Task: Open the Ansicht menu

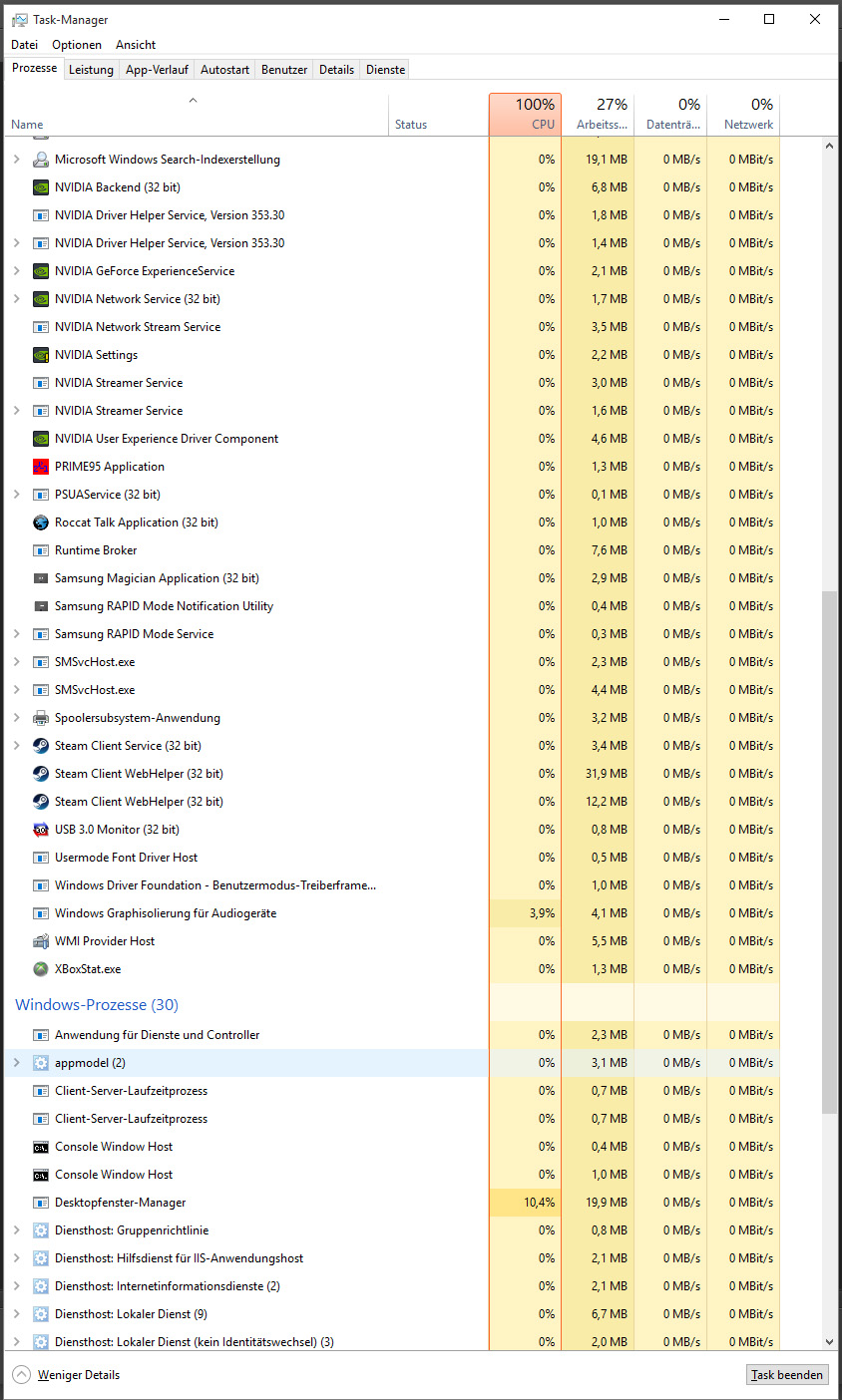Action: coord(136,45)
